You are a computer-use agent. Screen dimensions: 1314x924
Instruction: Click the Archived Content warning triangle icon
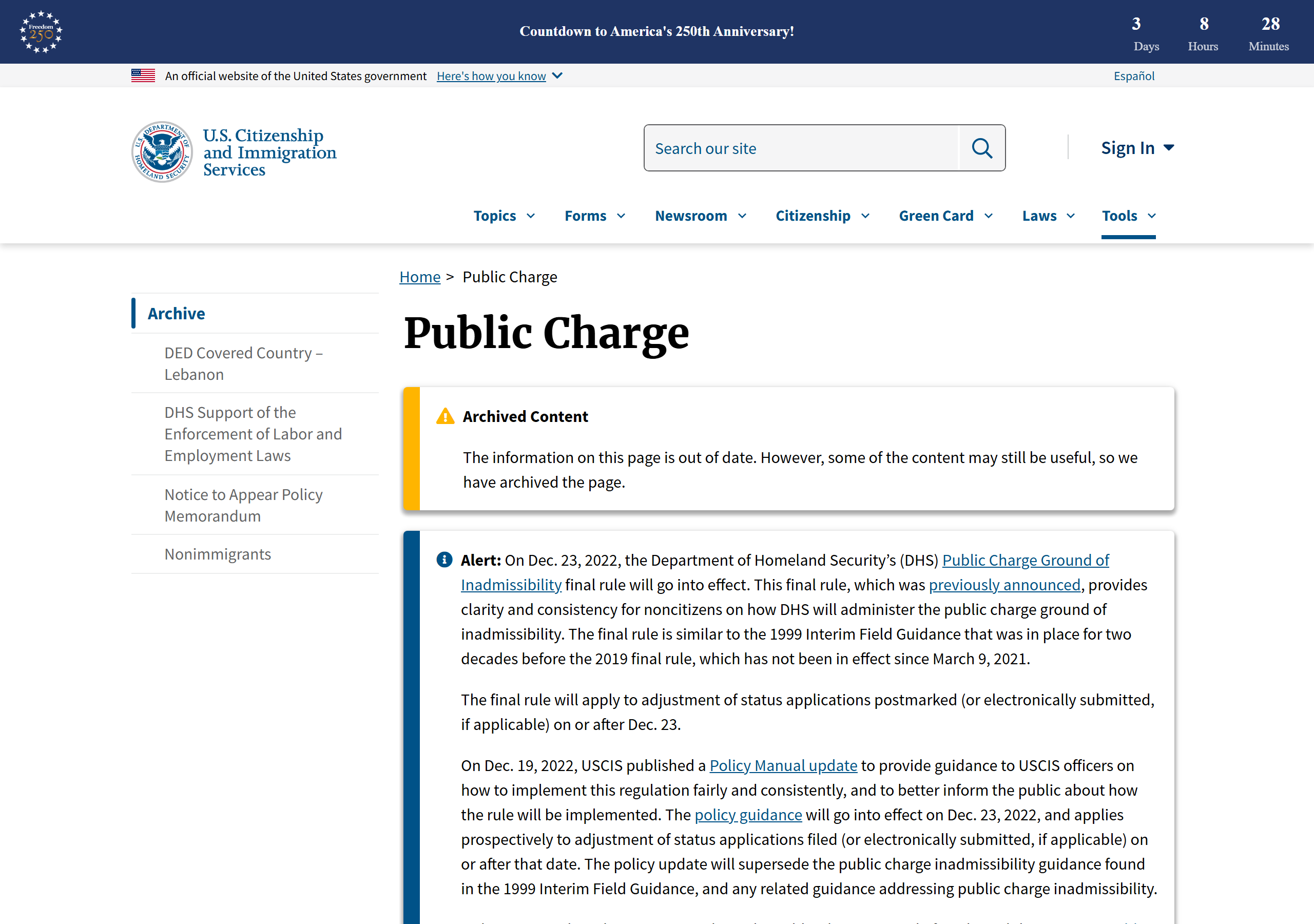[x=445, y=416]
